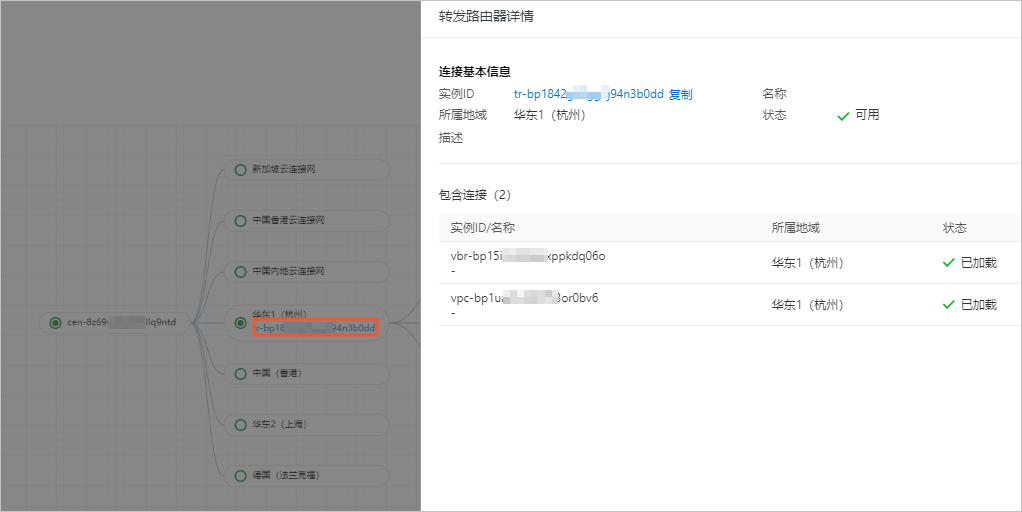
Task: Click 华东1（杭州）region in the vbr-bp15 row
Action: pyautogui.click(x=808, y=263)
